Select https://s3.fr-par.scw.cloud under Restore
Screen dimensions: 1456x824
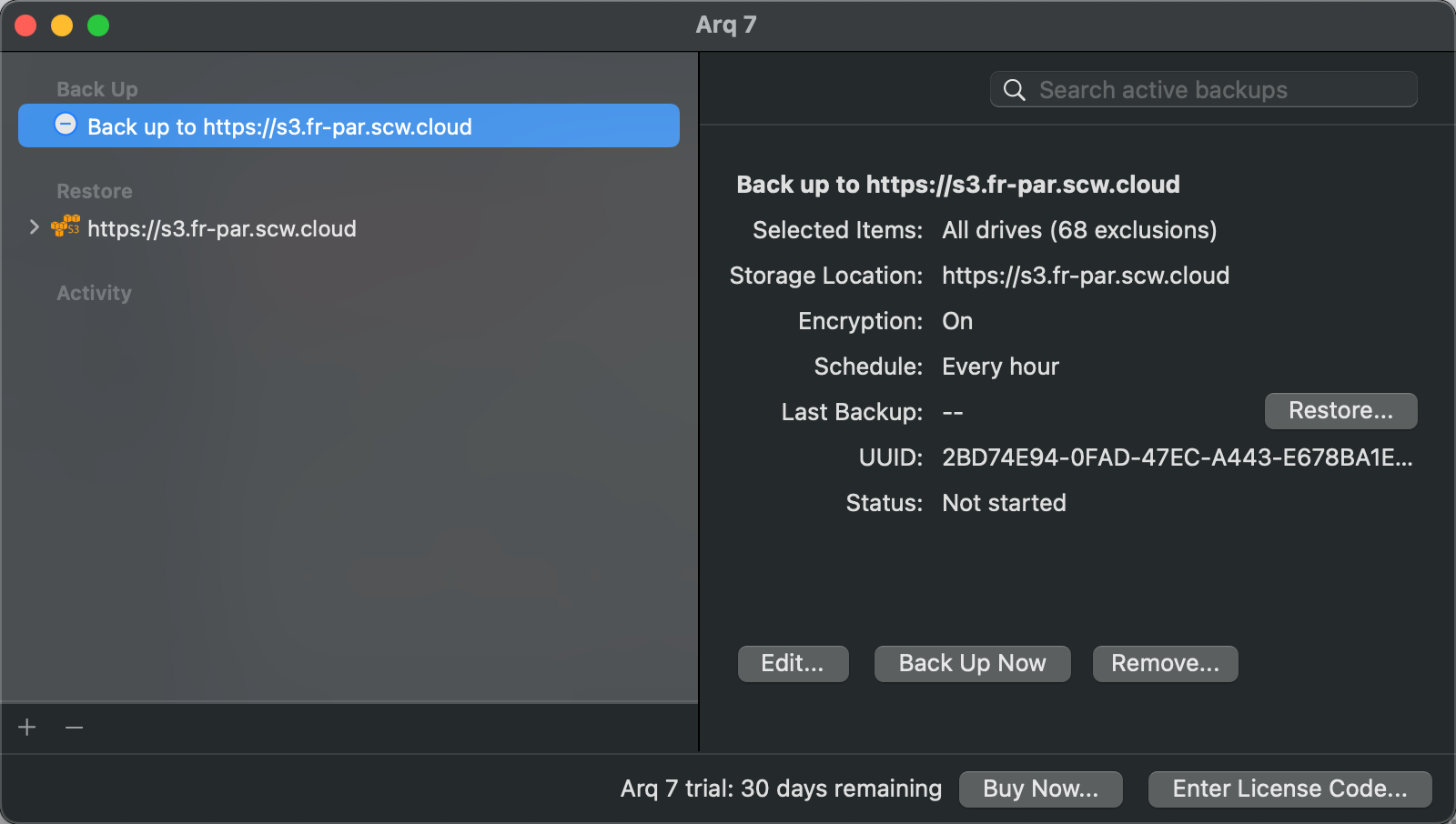[221, 228]
